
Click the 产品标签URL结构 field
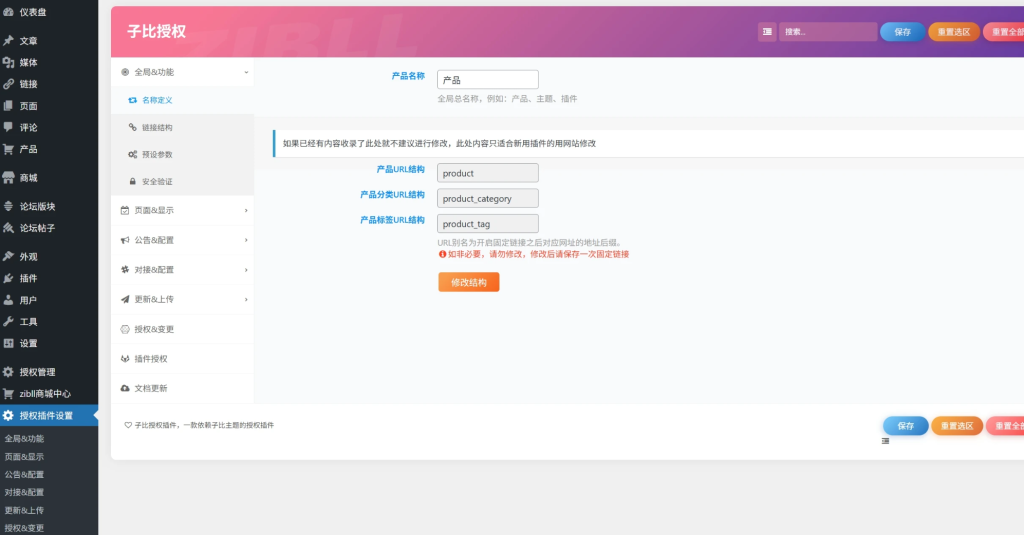[x=488, y=224]
